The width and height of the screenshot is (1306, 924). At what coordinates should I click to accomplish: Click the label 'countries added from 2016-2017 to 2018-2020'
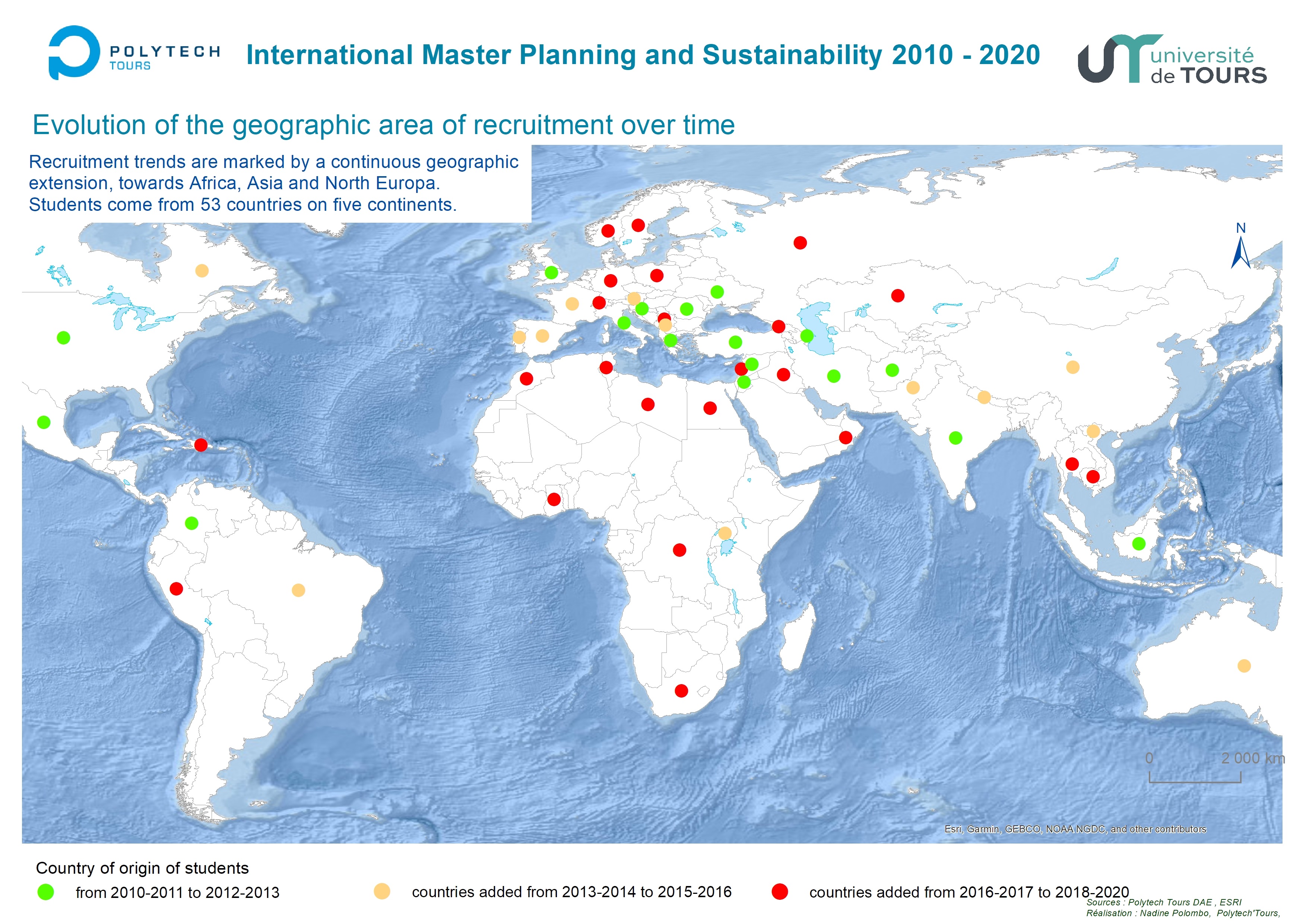click(969, 892)
